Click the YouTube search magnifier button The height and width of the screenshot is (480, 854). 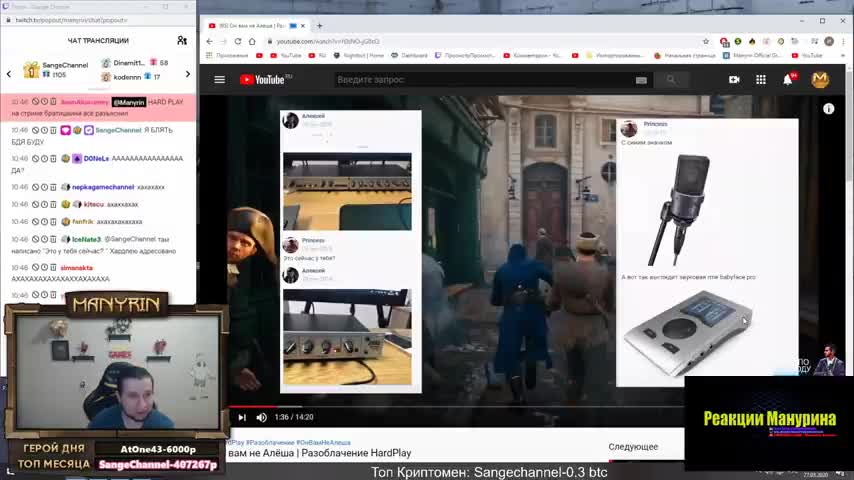(x=671, y=80)
